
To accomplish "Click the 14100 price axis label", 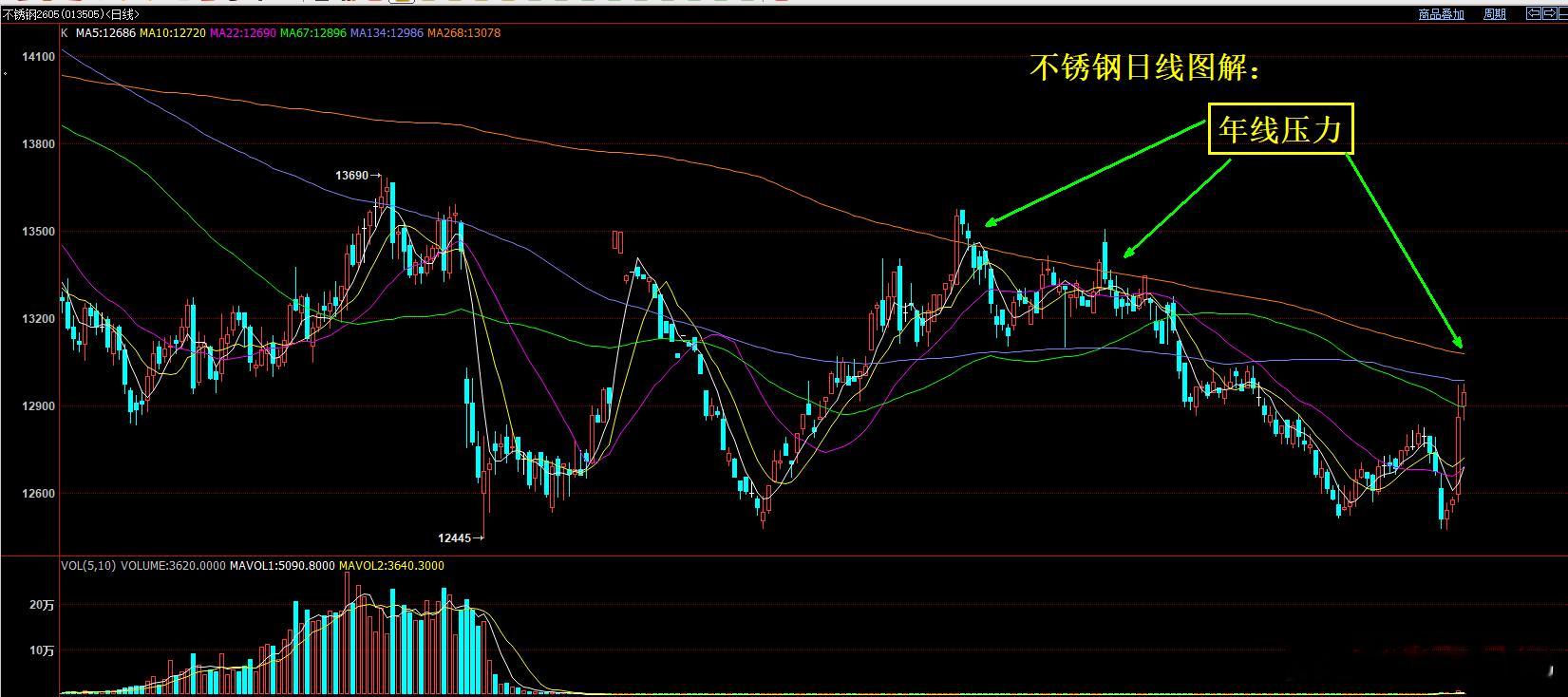I will click(38, 57).
